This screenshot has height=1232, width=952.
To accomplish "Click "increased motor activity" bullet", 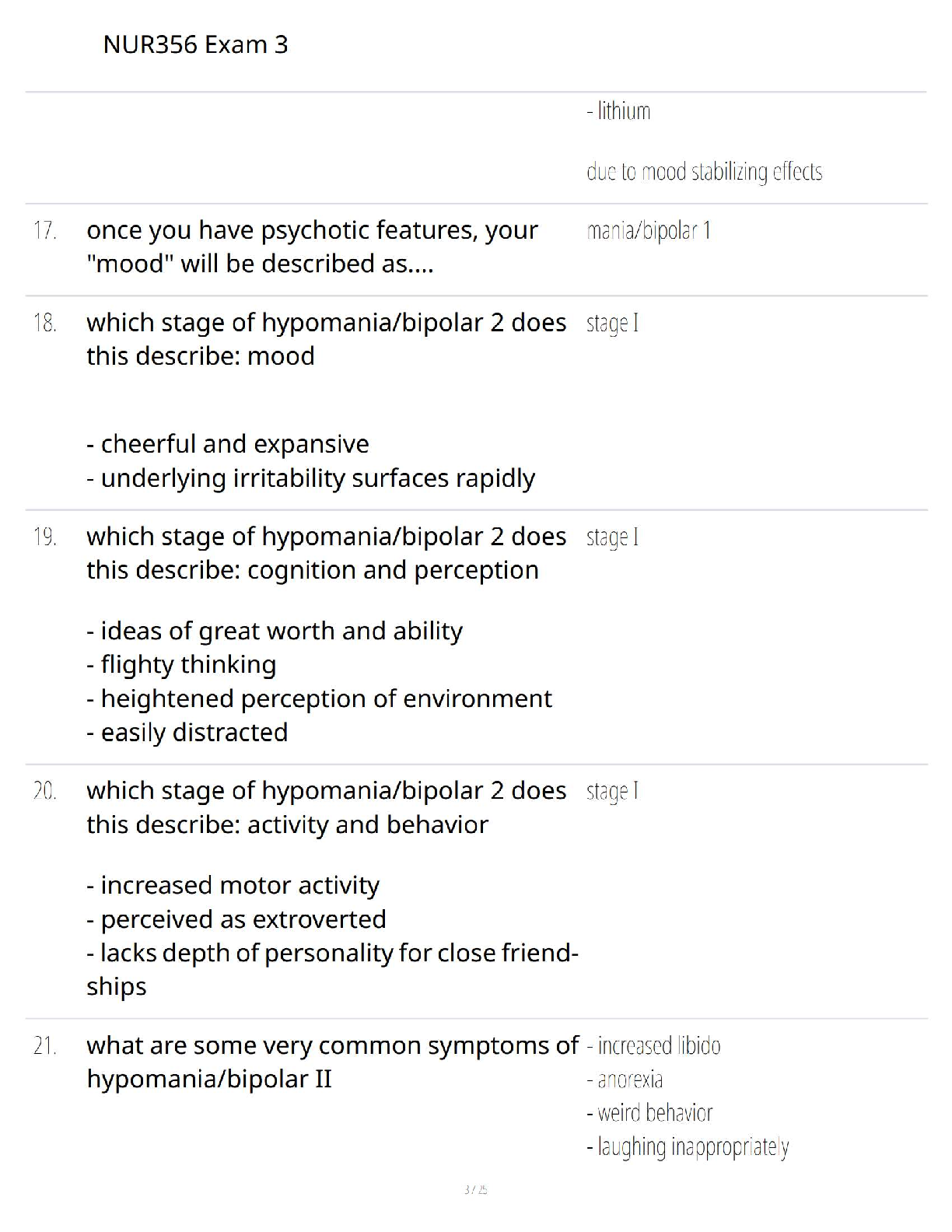I will (233, 885).
